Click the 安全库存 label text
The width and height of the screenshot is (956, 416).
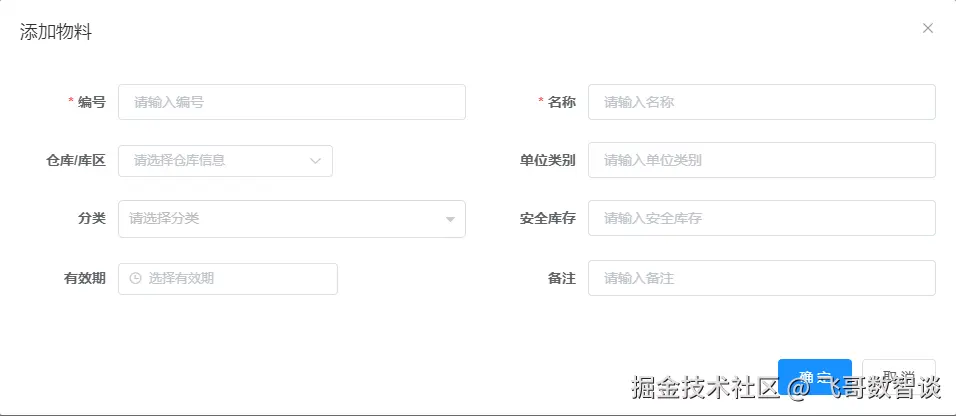[547, 219]
